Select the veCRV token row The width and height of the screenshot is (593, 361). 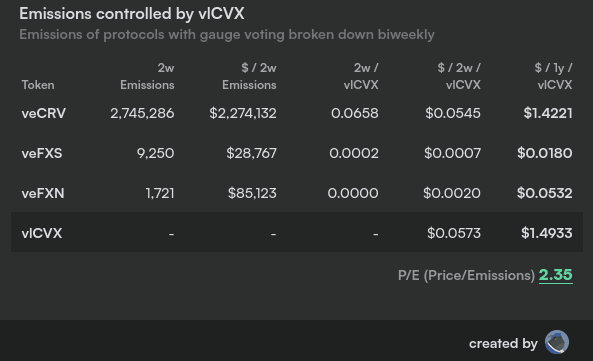pyautogui.click(x=297, y=113)
